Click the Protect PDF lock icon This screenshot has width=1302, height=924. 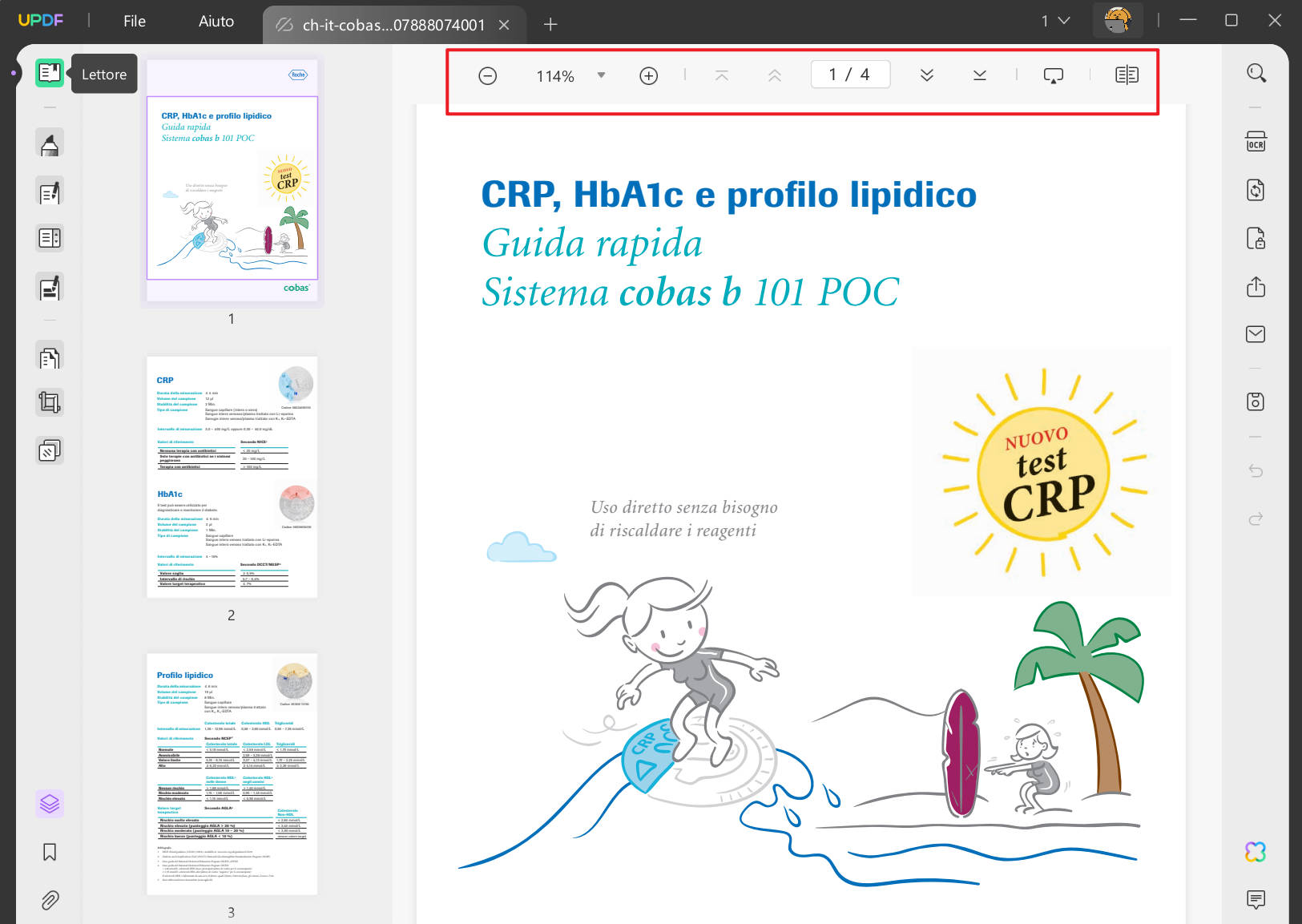point(1256,239)
